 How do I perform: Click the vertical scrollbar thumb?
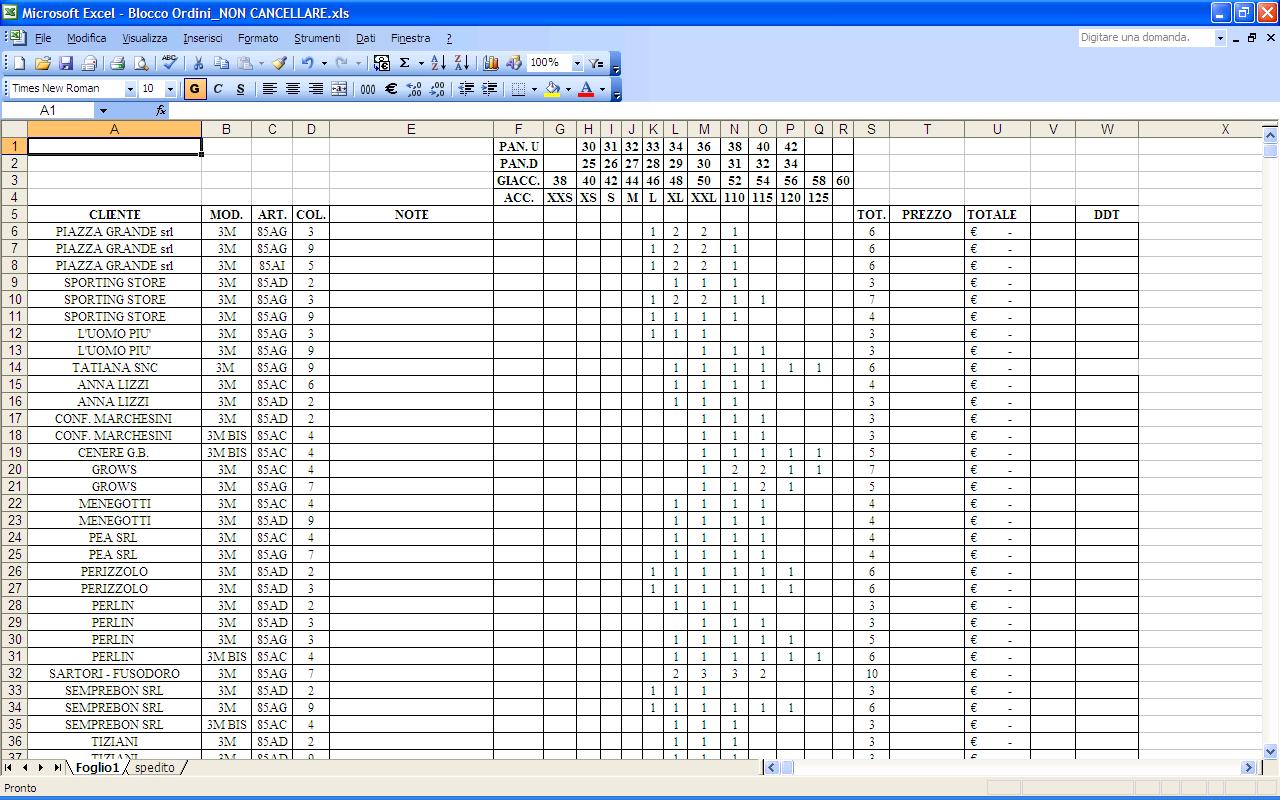(x=1271, y=151)
